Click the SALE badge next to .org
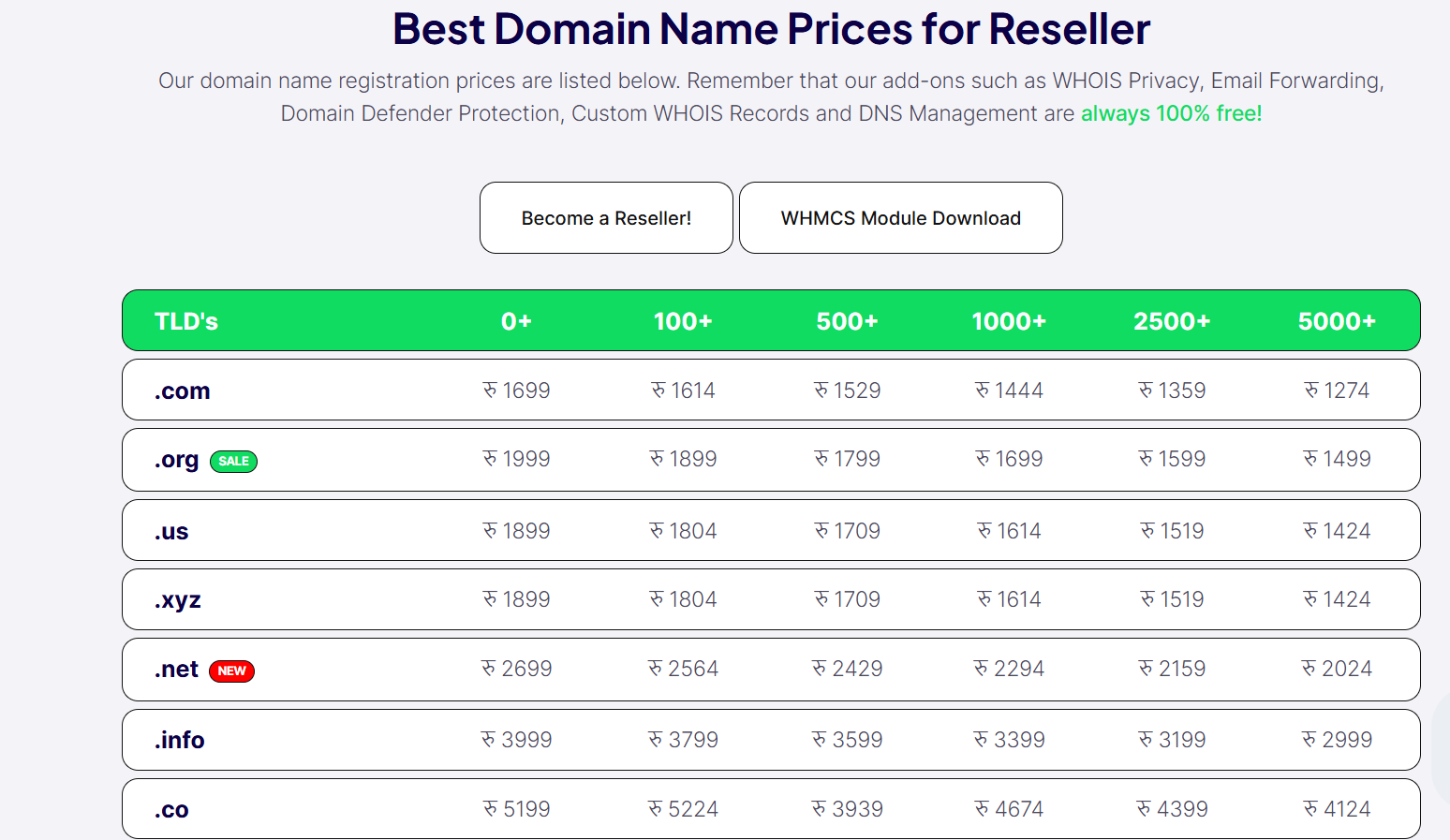Screen dimensions: 1450x840 (233, 462)
